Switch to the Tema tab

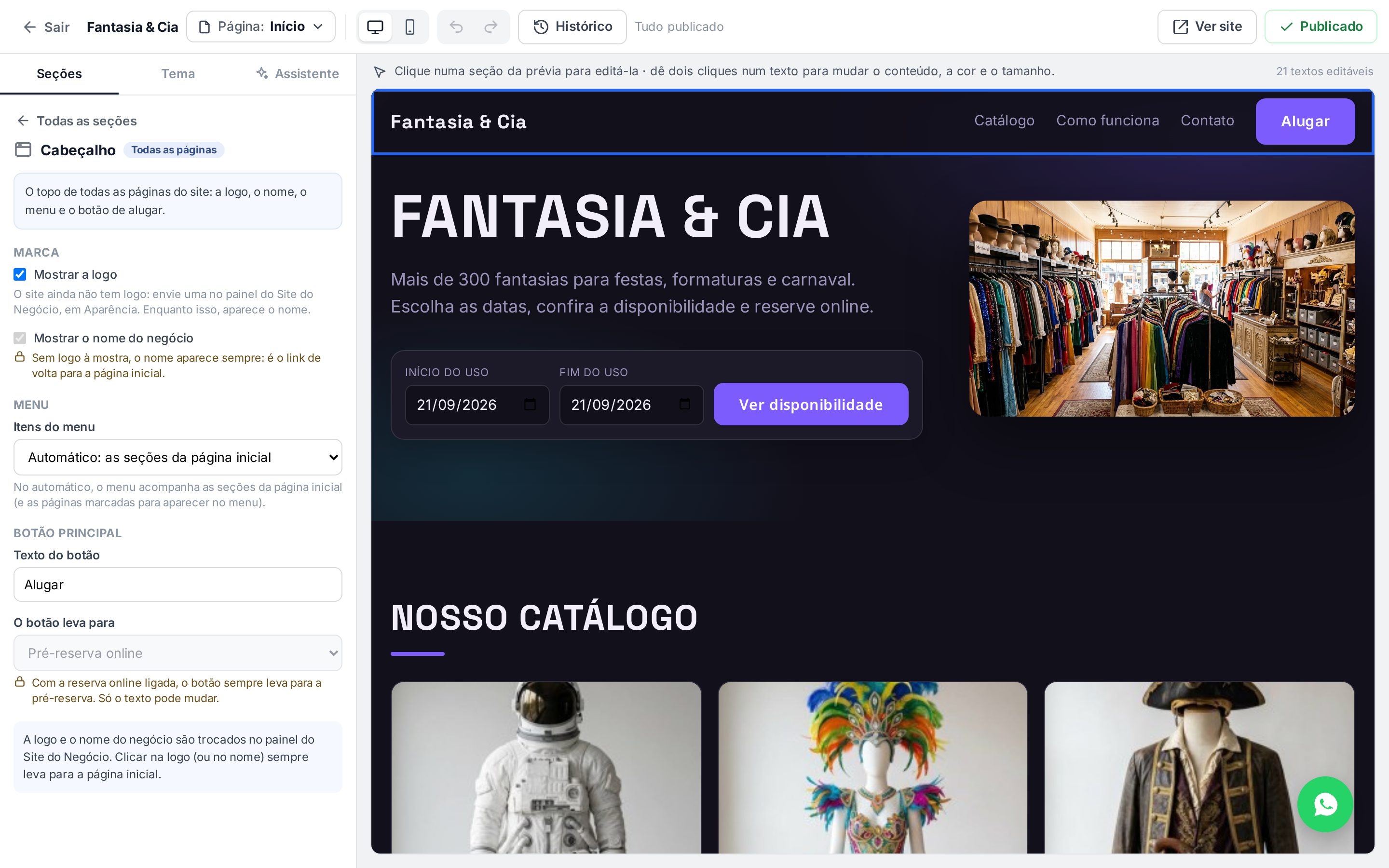pos(178,74)
